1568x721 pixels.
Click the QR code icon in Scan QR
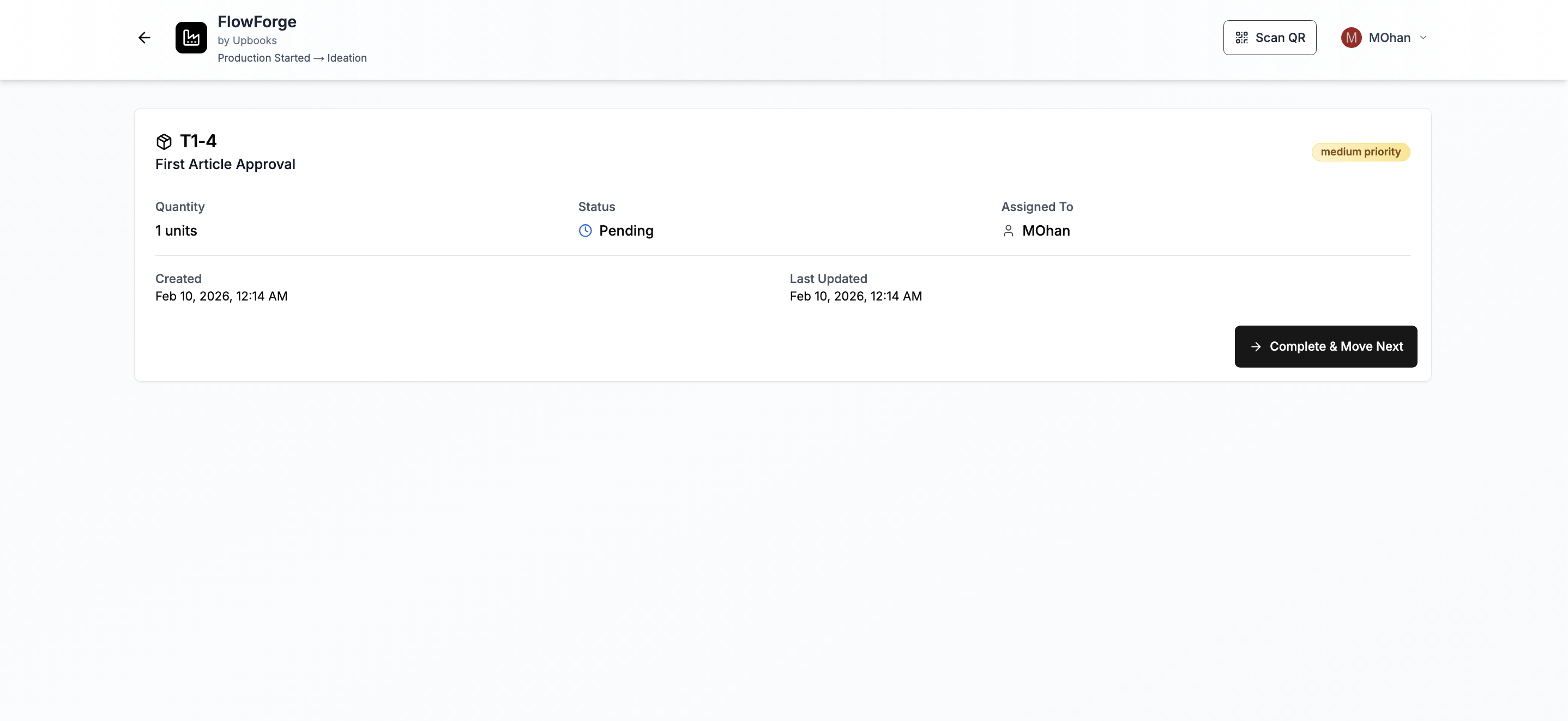(x=1243, y=37)
